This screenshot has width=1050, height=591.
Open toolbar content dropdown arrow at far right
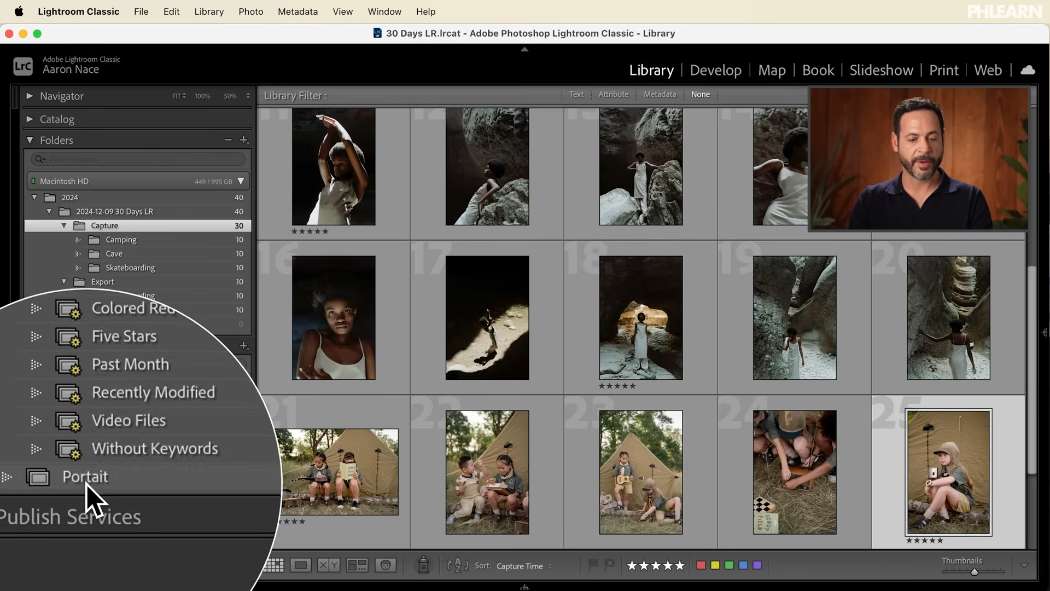point(1024,566)
